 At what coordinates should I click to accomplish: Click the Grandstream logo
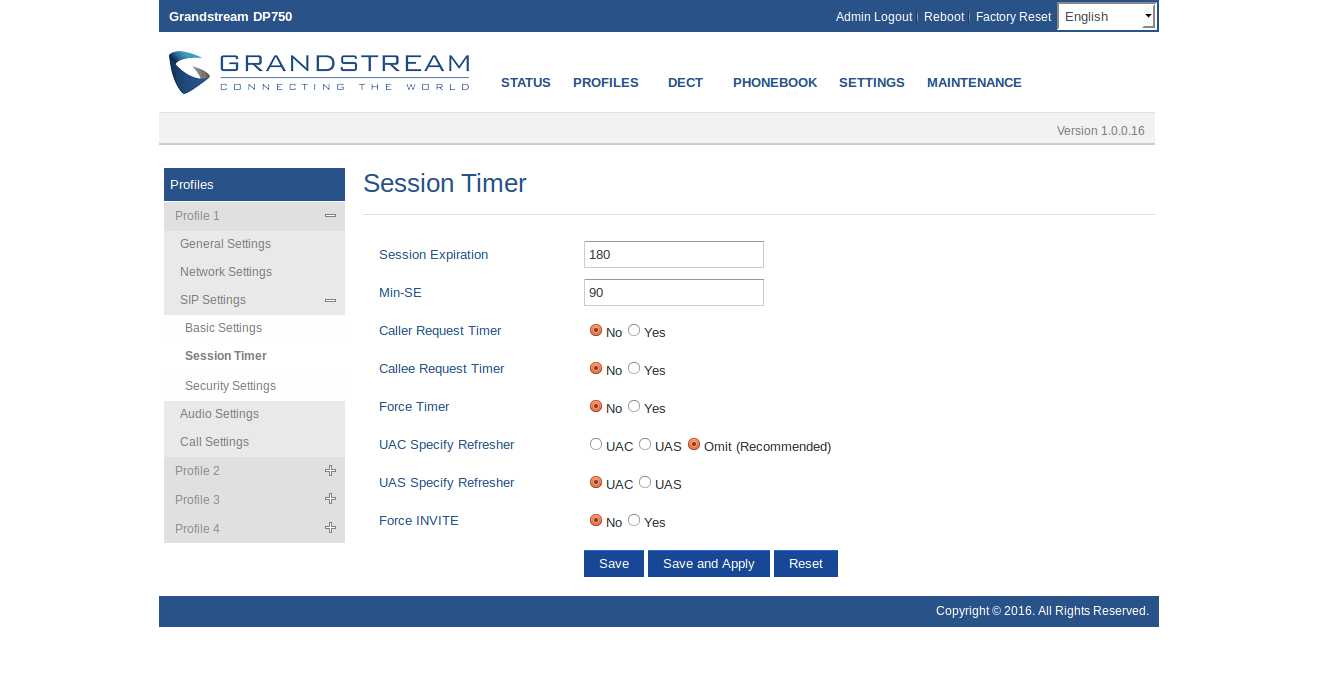[319, 73]
